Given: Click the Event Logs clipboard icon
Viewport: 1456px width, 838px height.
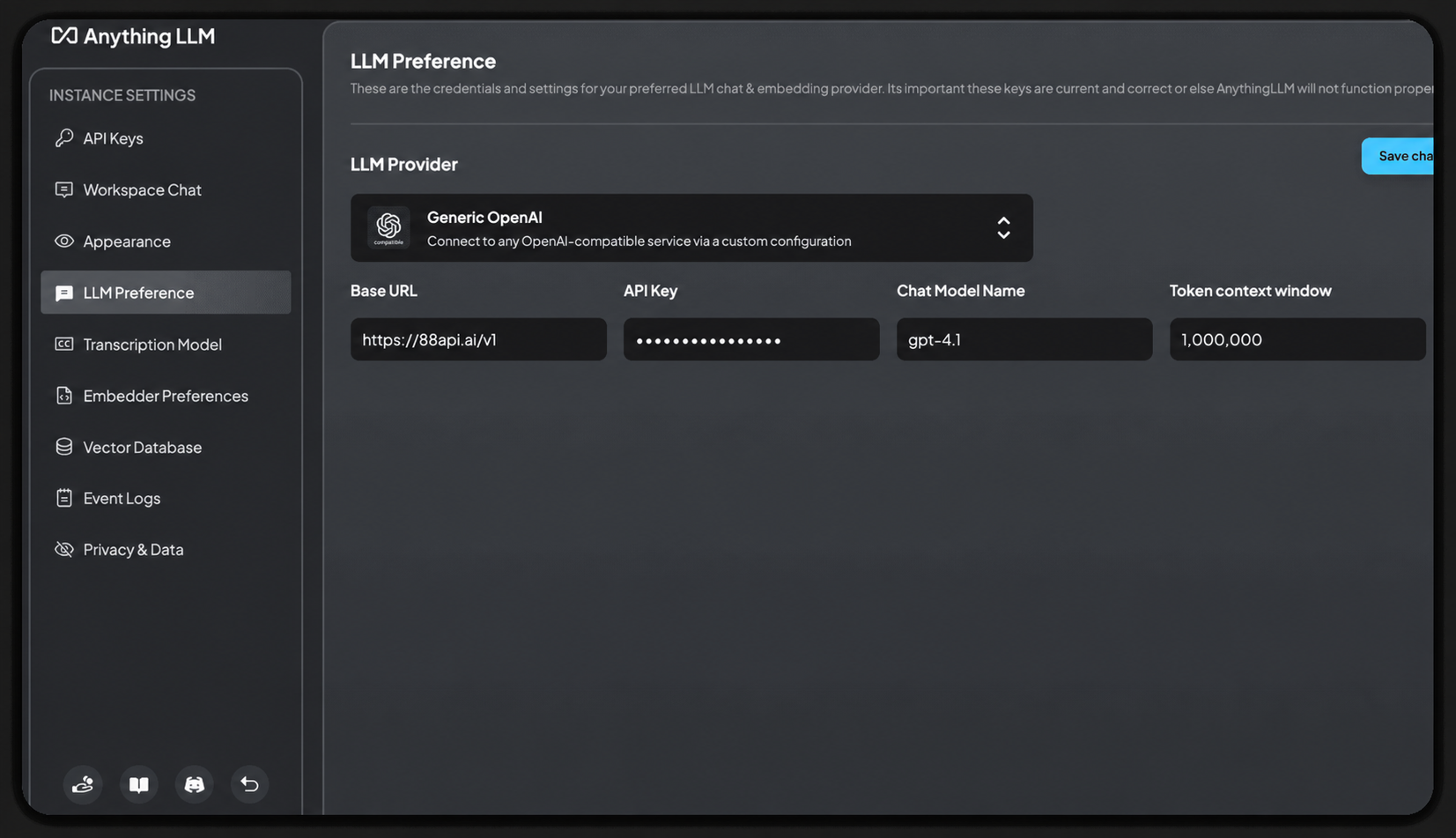Looking at the screenshot, I should pyautogui.click(x=64, y=498).
